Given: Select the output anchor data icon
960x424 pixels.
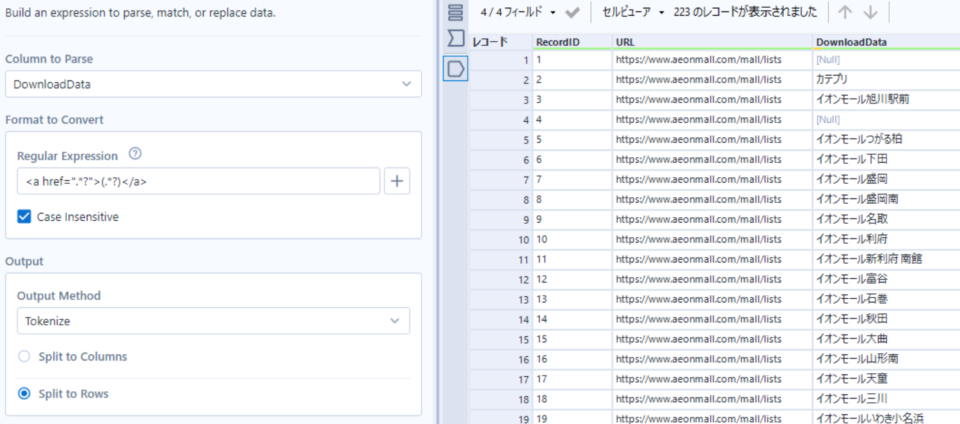Looking at the screenshot, I should click(456, 68).
